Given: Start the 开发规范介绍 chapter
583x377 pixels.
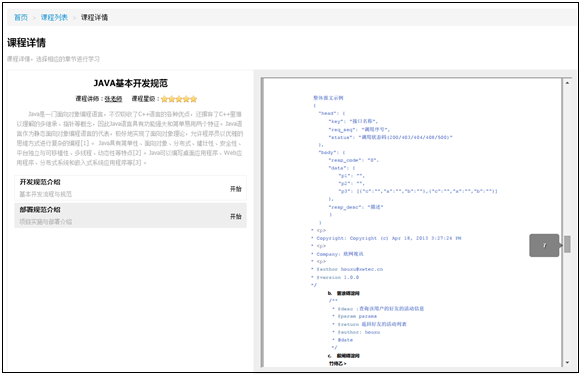Looking at the screenshot, I should tap(236, 189).
